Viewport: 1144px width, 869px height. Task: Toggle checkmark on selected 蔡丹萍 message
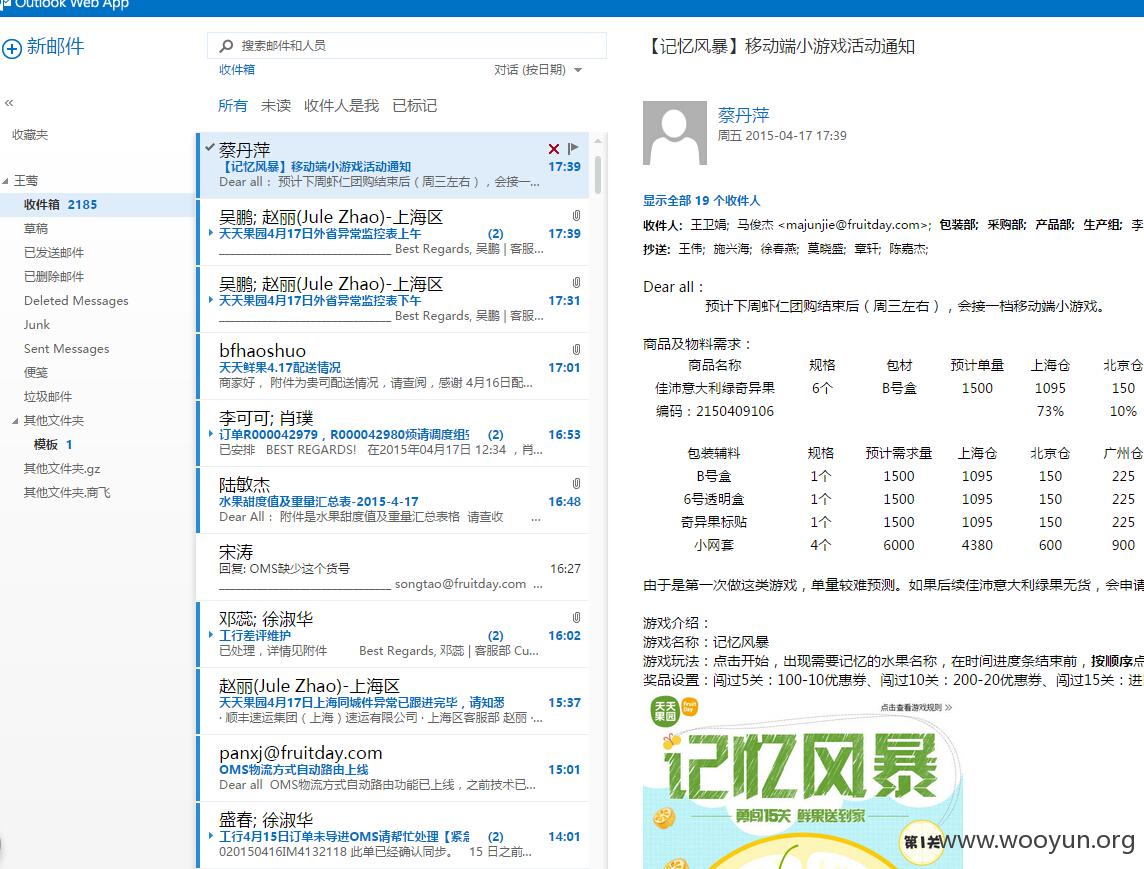210,148
